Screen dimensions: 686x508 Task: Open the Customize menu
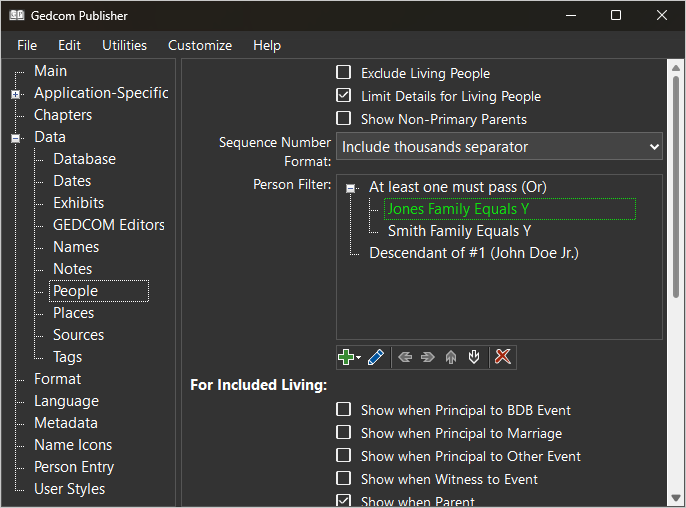200,46
